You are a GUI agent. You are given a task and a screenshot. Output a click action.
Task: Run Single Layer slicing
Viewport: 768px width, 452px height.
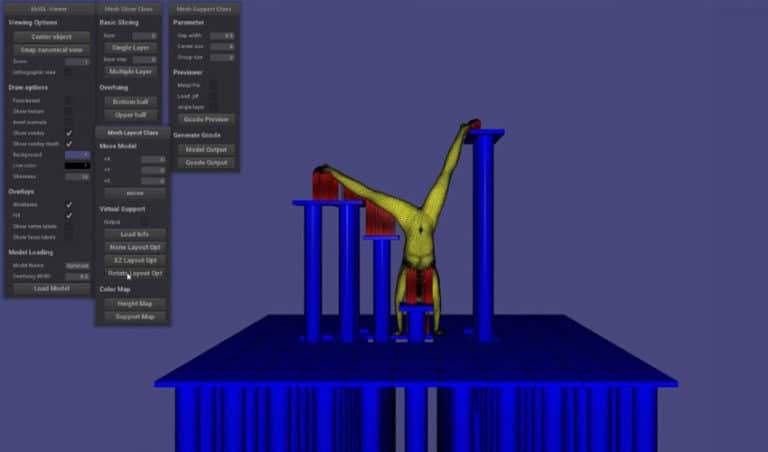tap(131, 47)
